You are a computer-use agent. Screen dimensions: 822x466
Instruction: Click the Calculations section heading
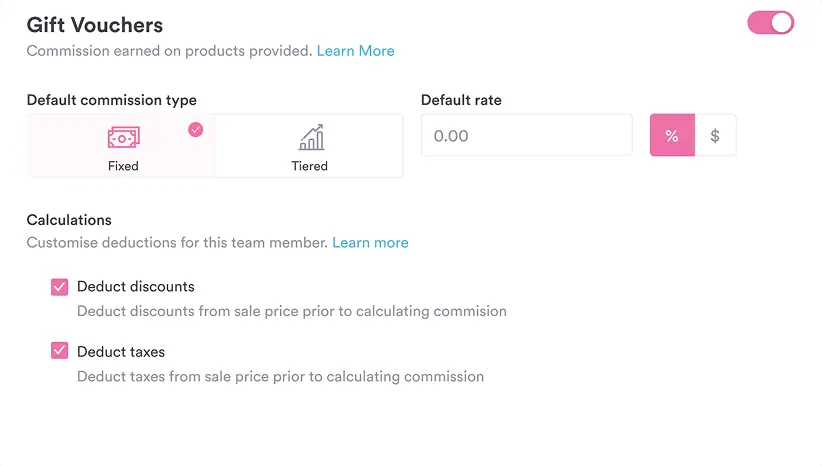[69, 219]
